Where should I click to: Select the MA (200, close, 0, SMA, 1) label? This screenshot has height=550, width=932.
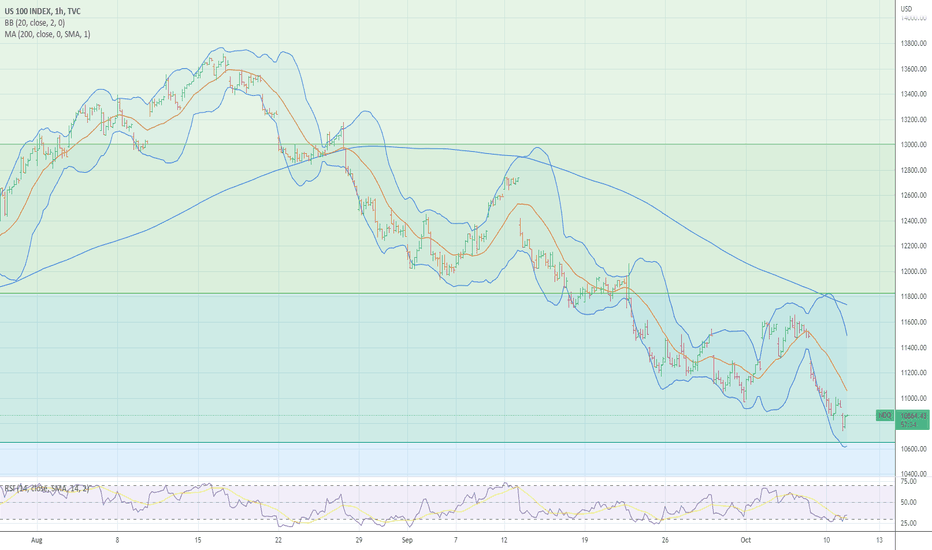(48, 34)
